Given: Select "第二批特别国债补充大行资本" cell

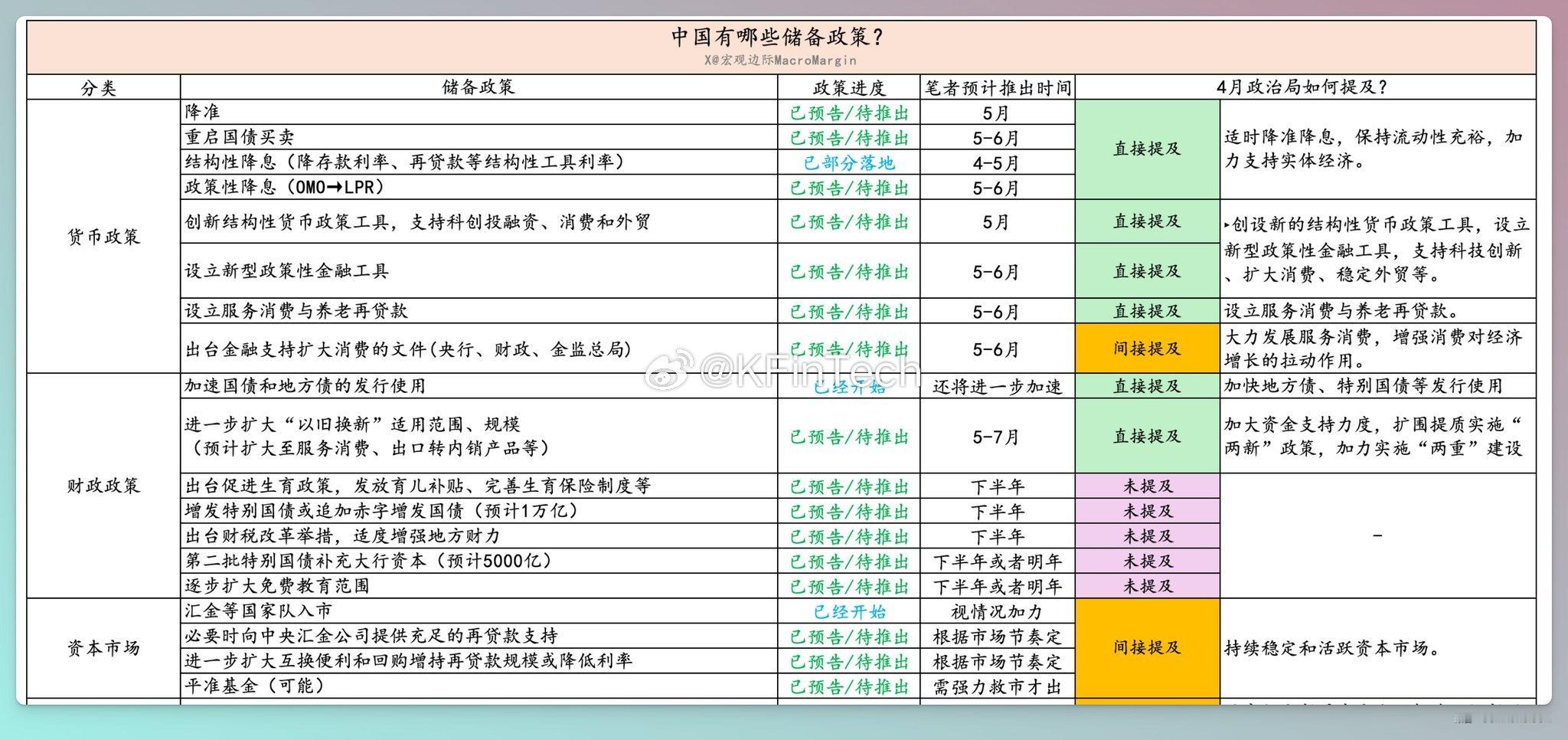Looking at the screenshot, I should (x=479, y=561).
